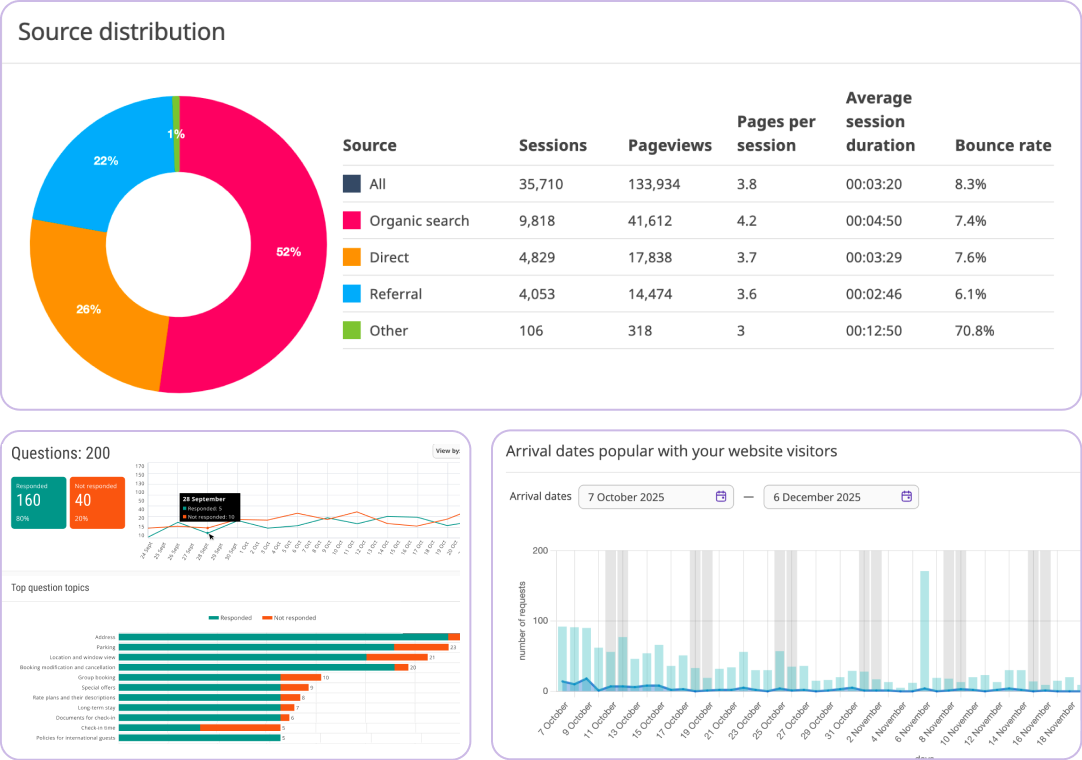1082x760 pixels.
Task: Select the Source column header
Action: 369,145
